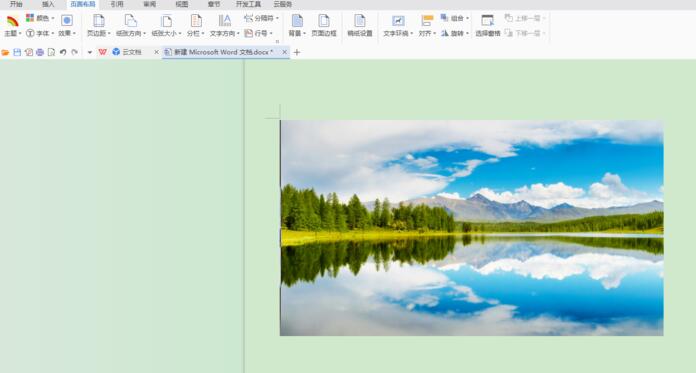Click the 页边距 (Margins) page icon
696x373 pixels.
(99, 21)
